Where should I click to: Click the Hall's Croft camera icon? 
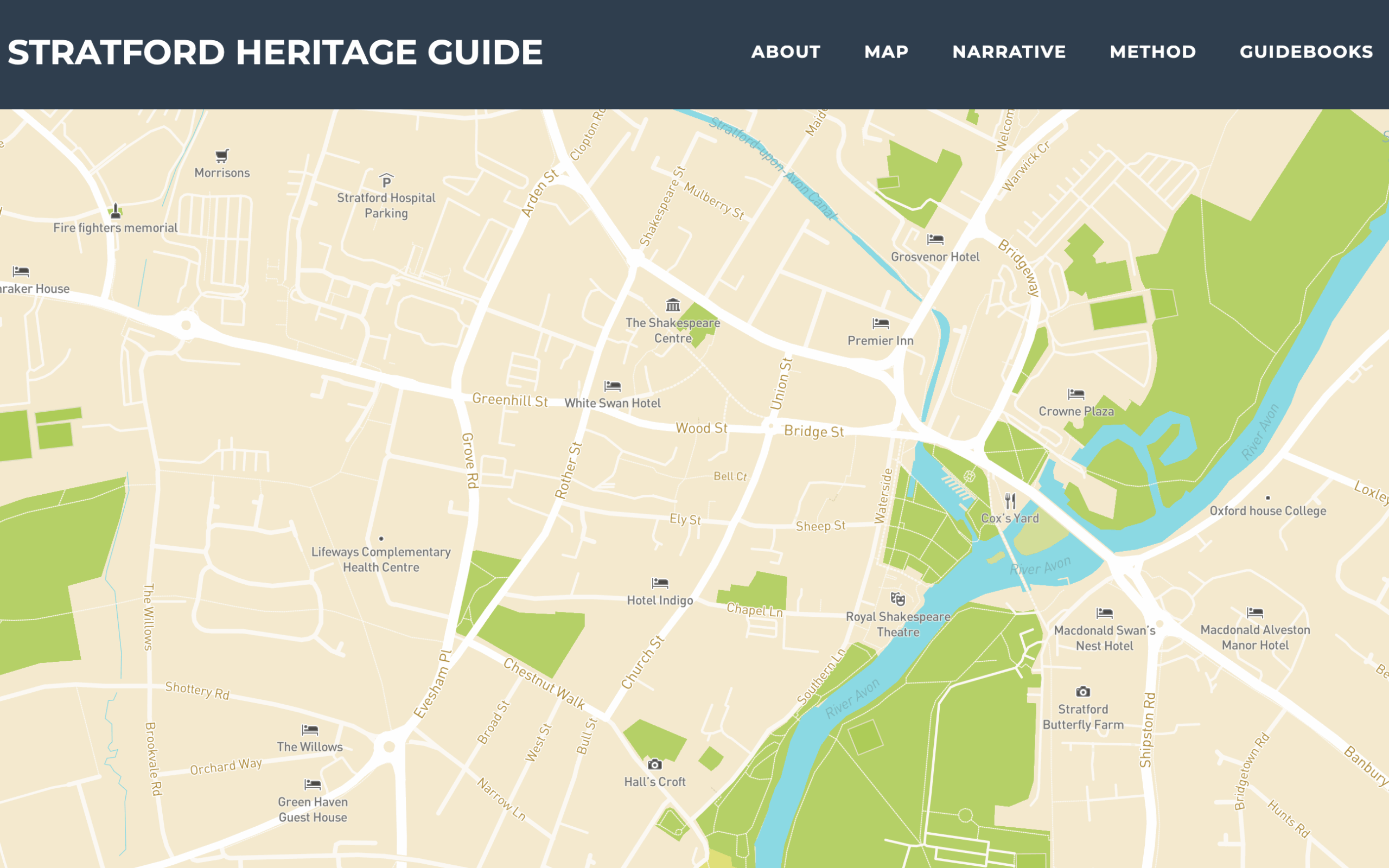(655, 764)
